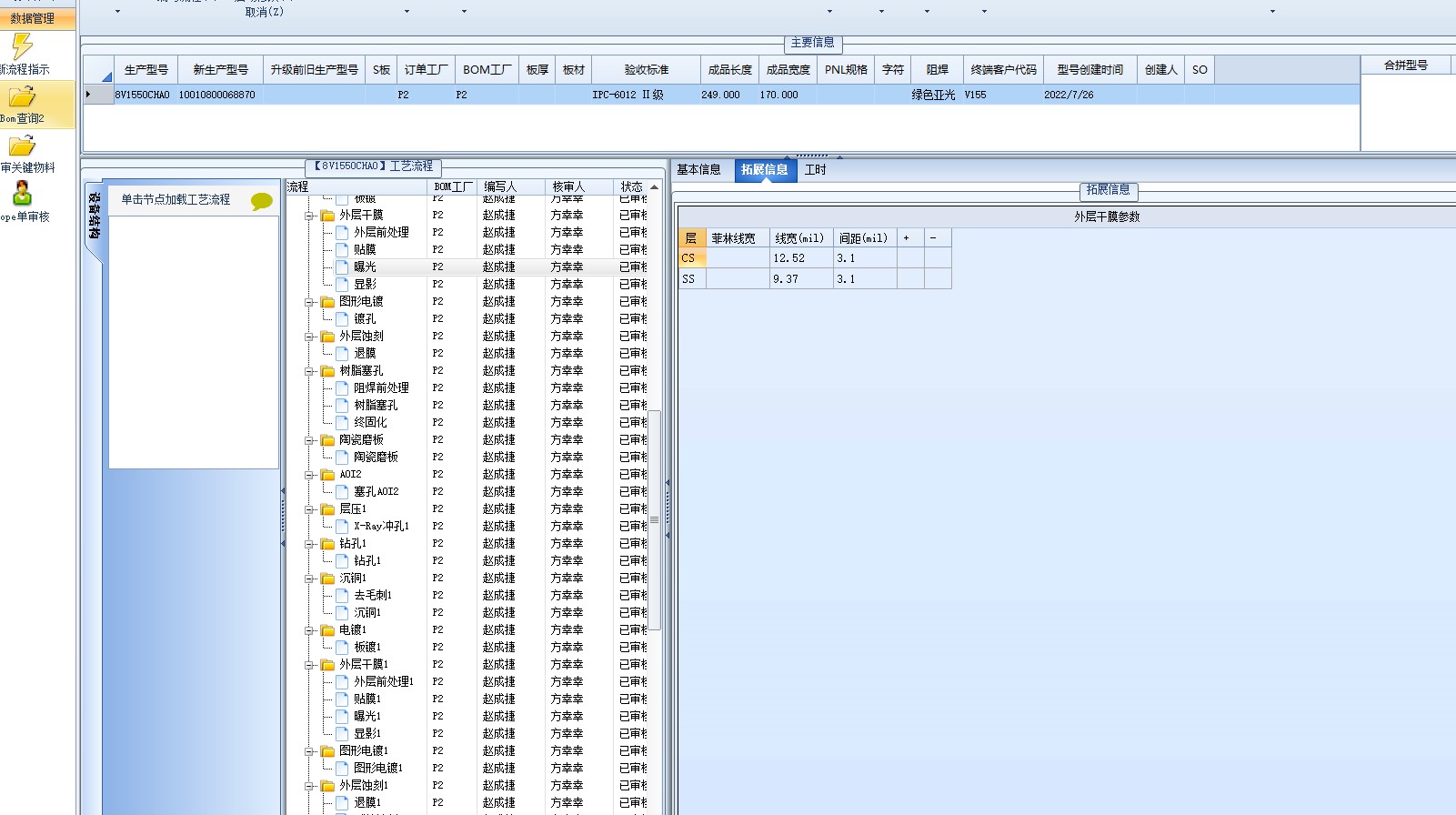Screen dimensions: 1456x815
Task: Click the tree list scrollbar up arrow
Action: point(654,187)
